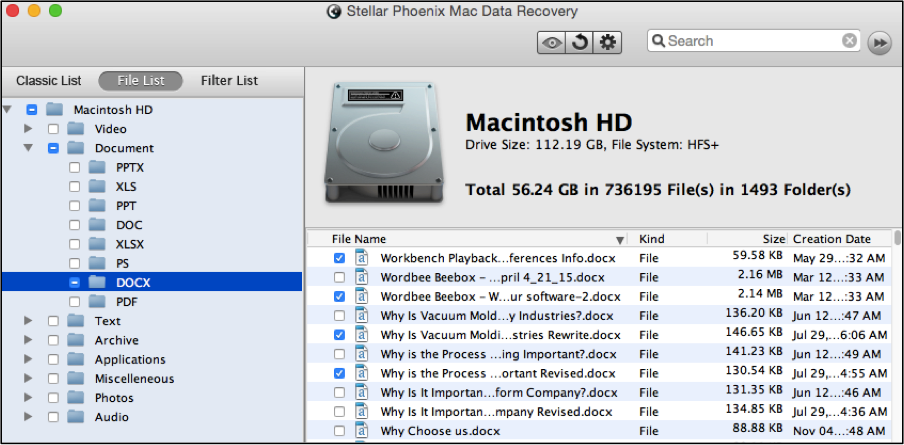Open the Filter List tab
The height and width of the screenshot is (445, 904).
tap(229, 81)
